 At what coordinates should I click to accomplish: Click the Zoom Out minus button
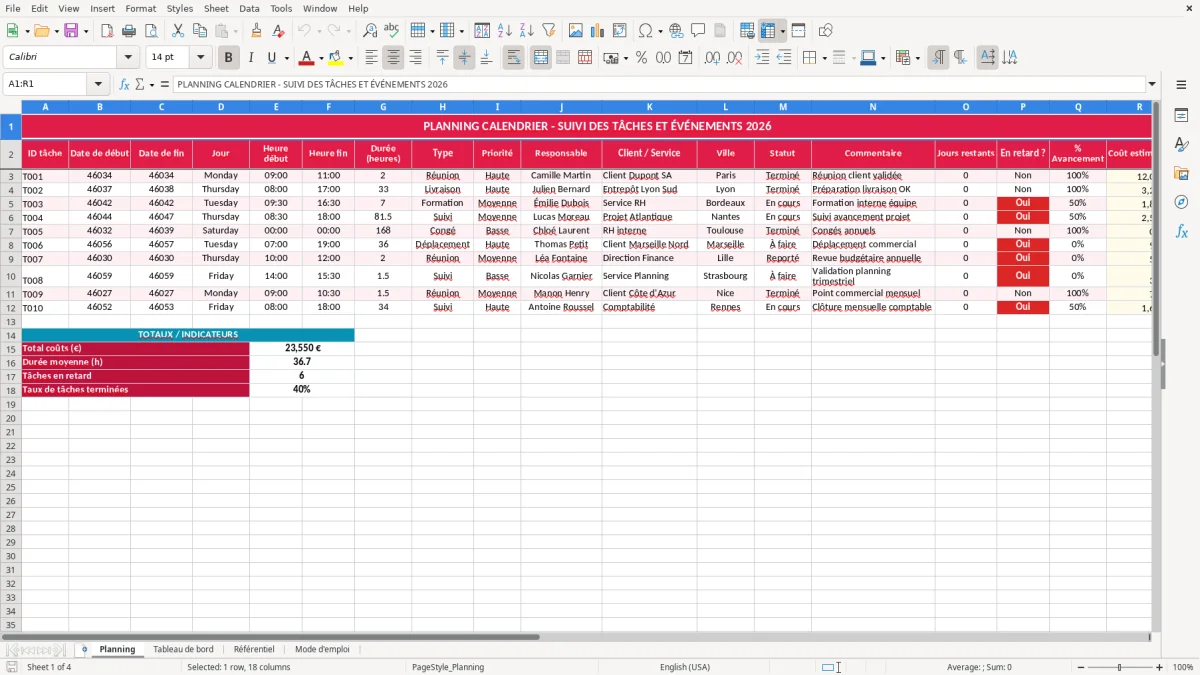point(1079,667)
